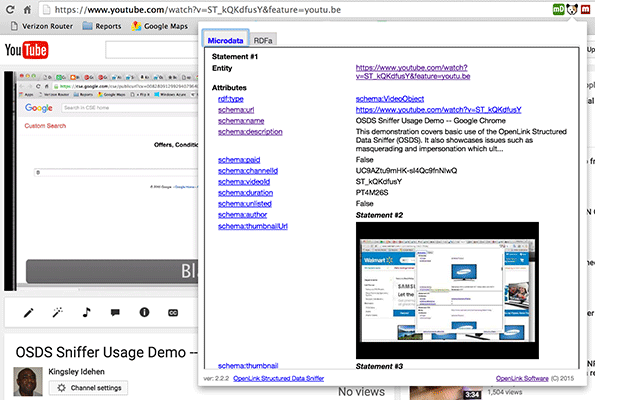Switch to the RDFa tab
The width and height of the screenshot is (640, 400).
coord(263,40)
